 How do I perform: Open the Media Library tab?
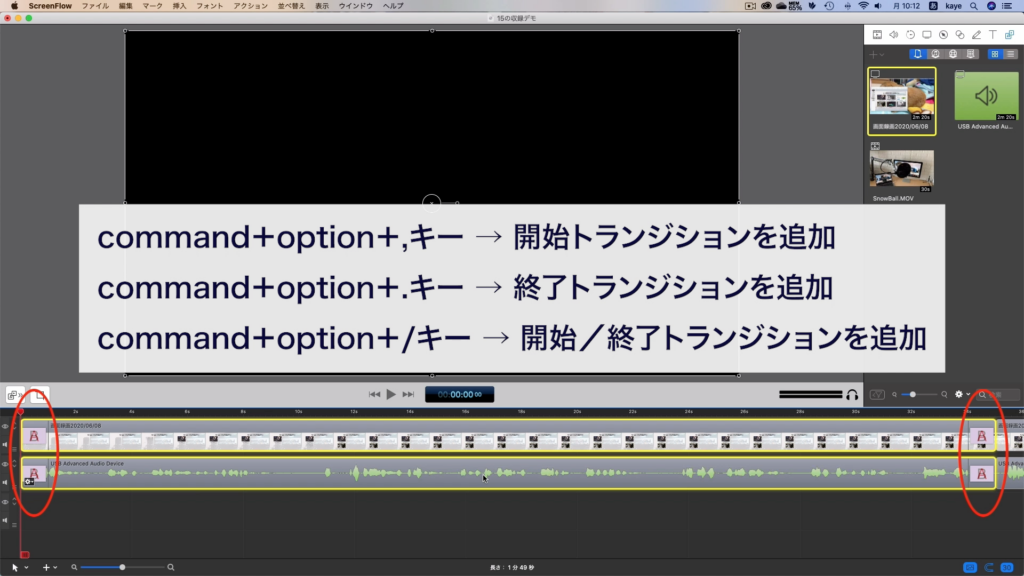point(1010,34)
